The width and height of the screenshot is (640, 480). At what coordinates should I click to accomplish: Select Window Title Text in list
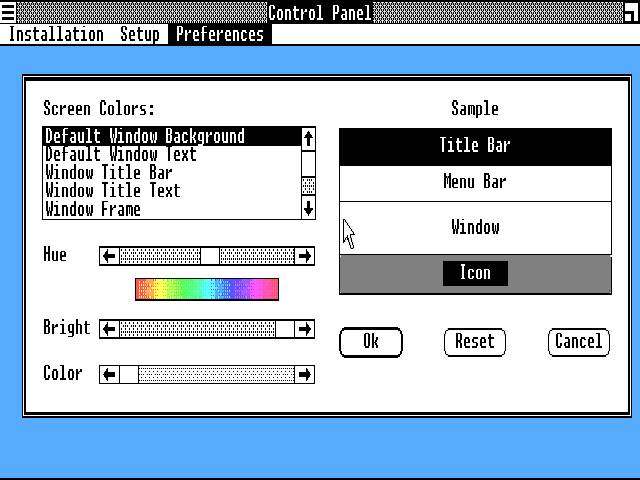pos(172,191)
